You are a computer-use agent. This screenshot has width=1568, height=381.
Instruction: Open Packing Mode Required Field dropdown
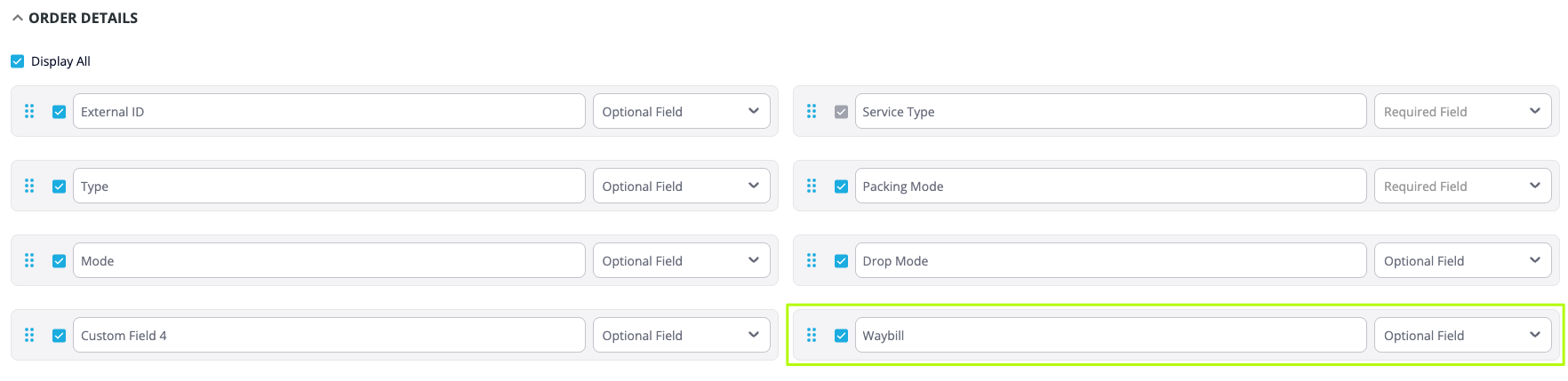[x=1462, y=187]
